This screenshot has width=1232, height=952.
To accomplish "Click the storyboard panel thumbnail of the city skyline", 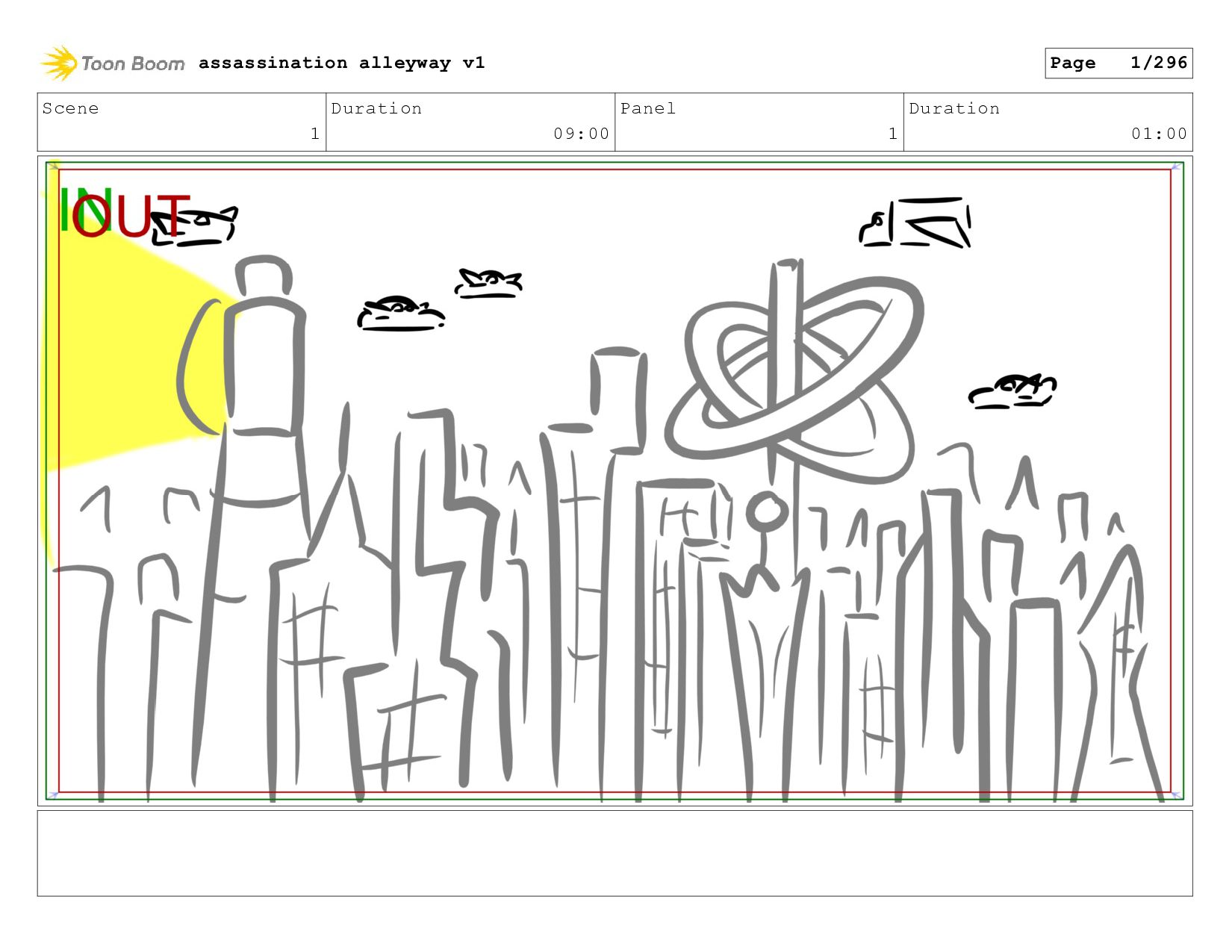I will [x=615, y=481].
